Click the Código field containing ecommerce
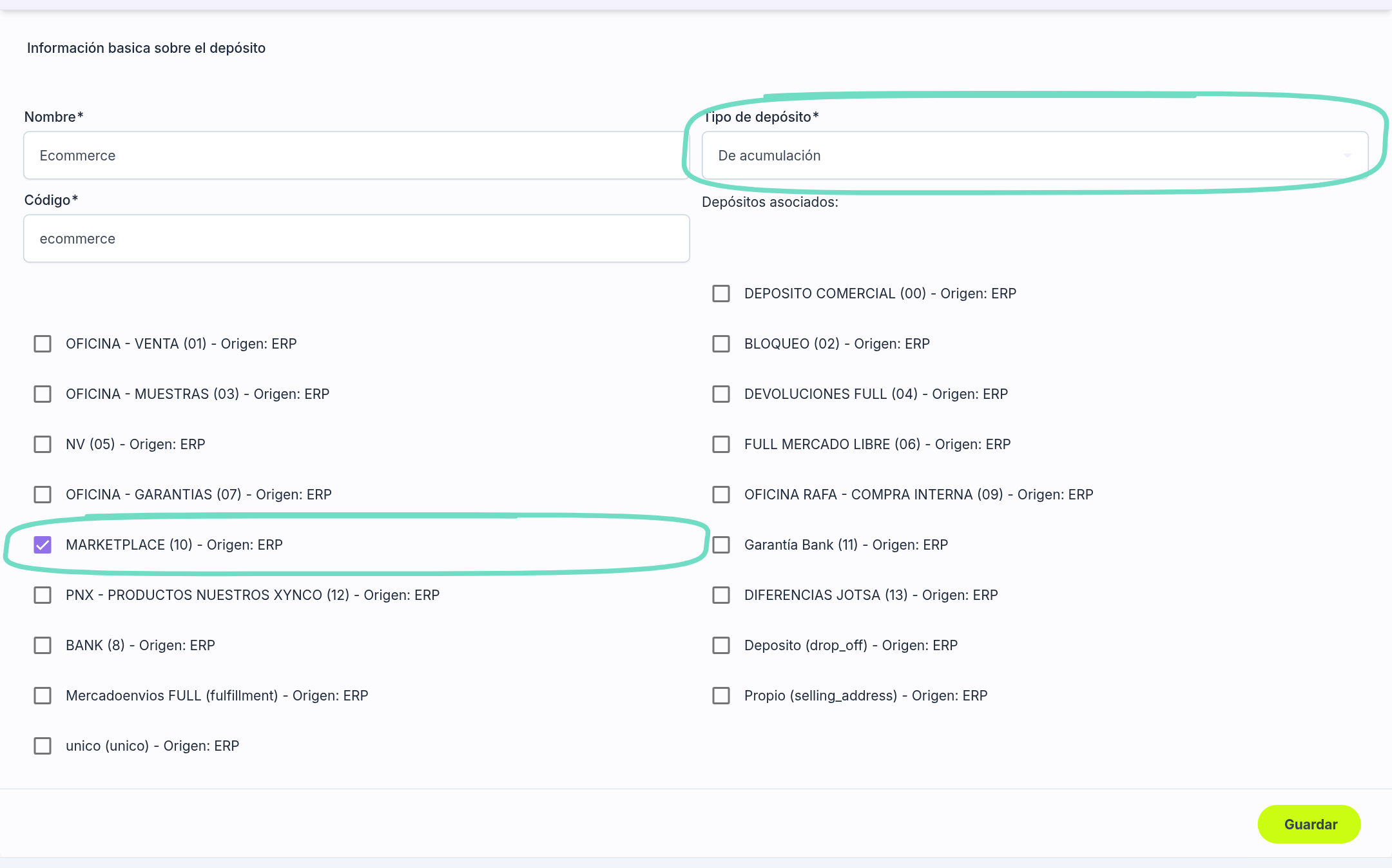This screenshot has height=868, width=1392. coord(356,238)
